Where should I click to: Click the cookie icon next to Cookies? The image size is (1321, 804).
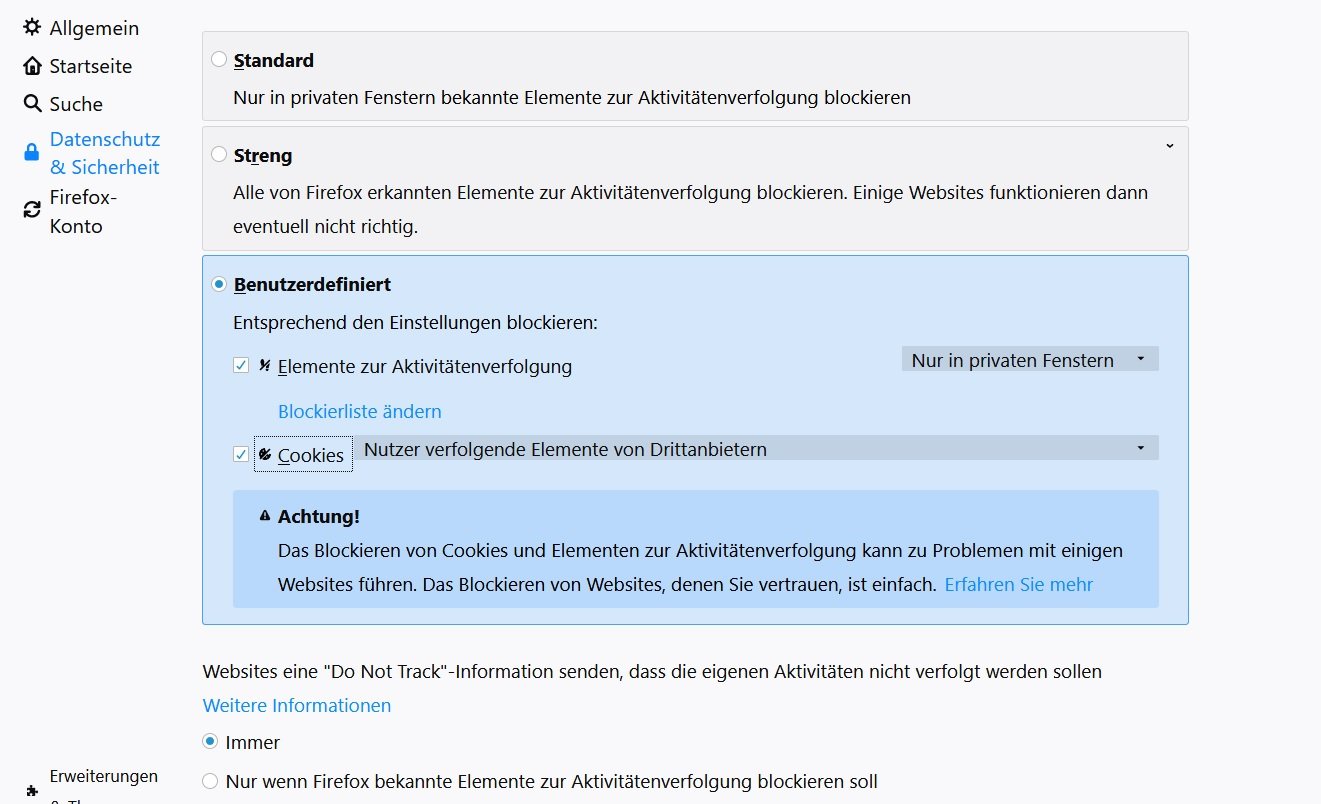[x=265, y=455]
